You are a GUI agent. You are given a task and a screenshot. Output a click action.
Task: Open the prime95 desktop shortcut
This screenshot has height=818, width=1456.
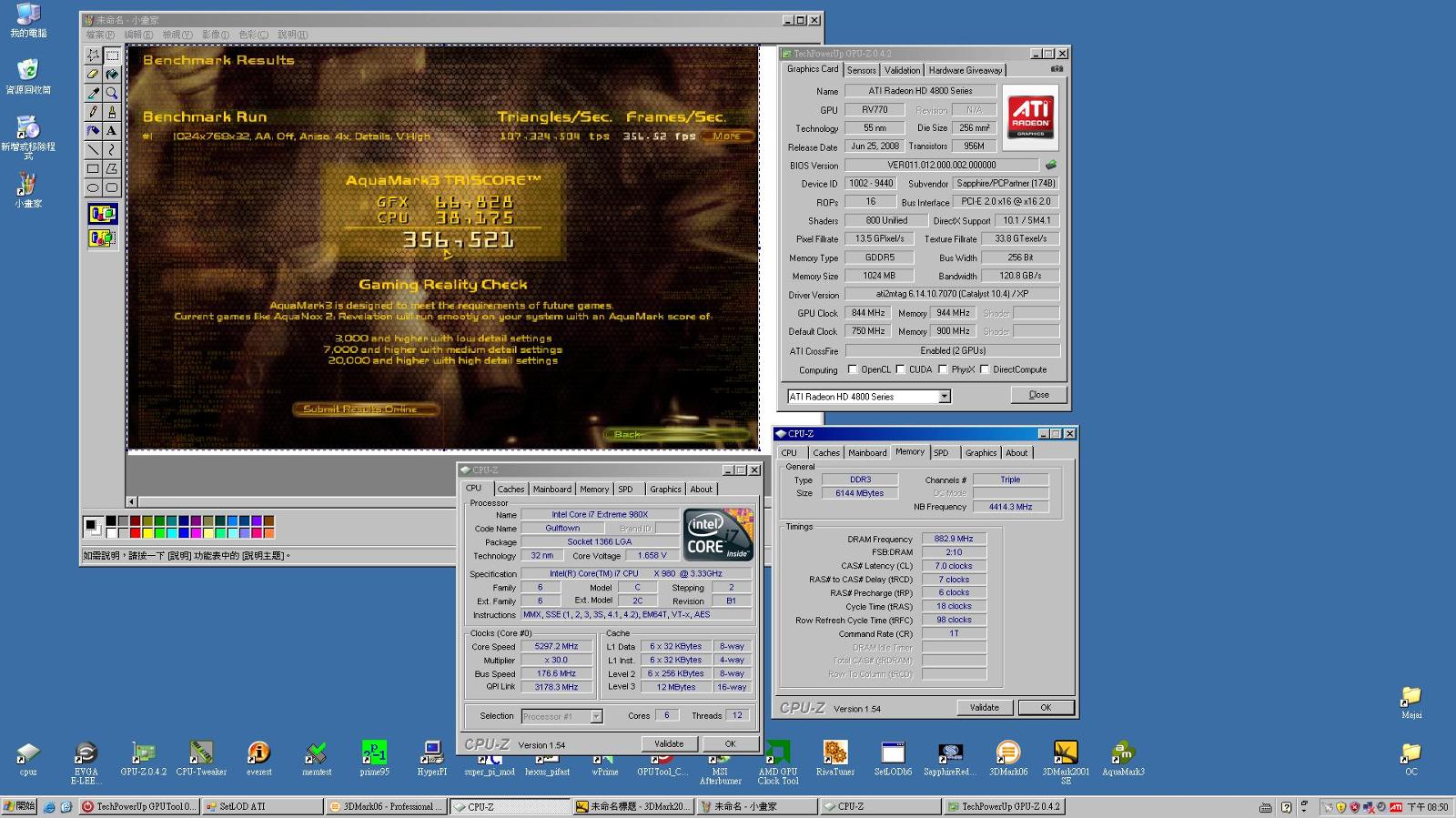click(x=374, y=758)
